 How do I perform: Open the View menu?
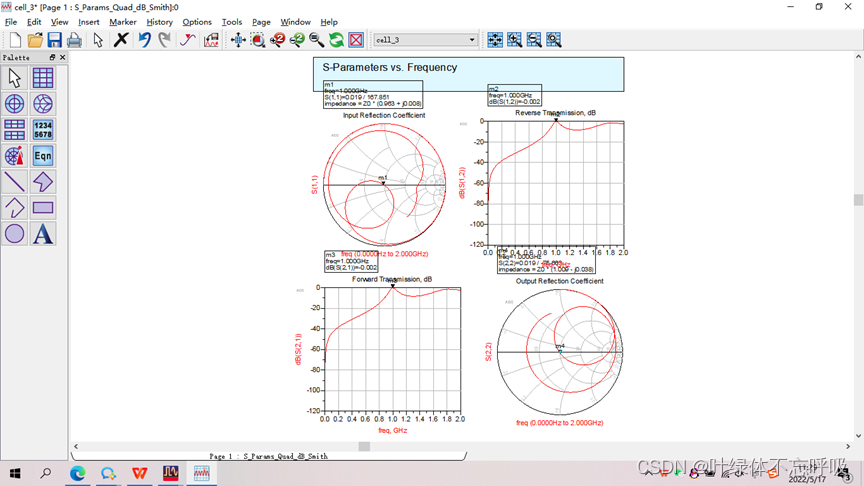pyautogui.click(x=60, y=22)
